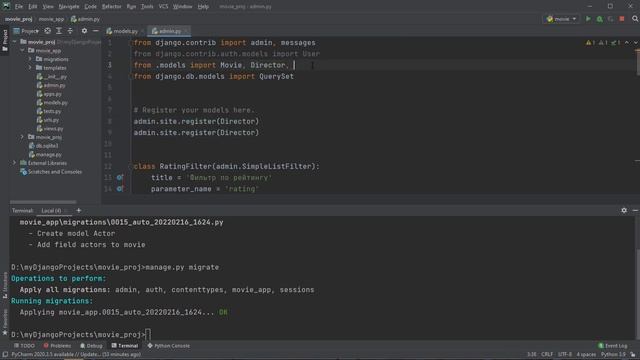The height and width of the screenshot is (360, 640).
Task: Hide the terminal panel with the minus icon
Action: click(635, 210)
